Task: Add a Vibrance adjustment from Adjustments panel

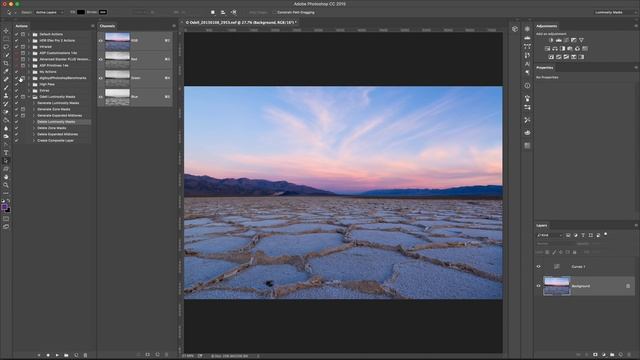Action: coord(581,40)
